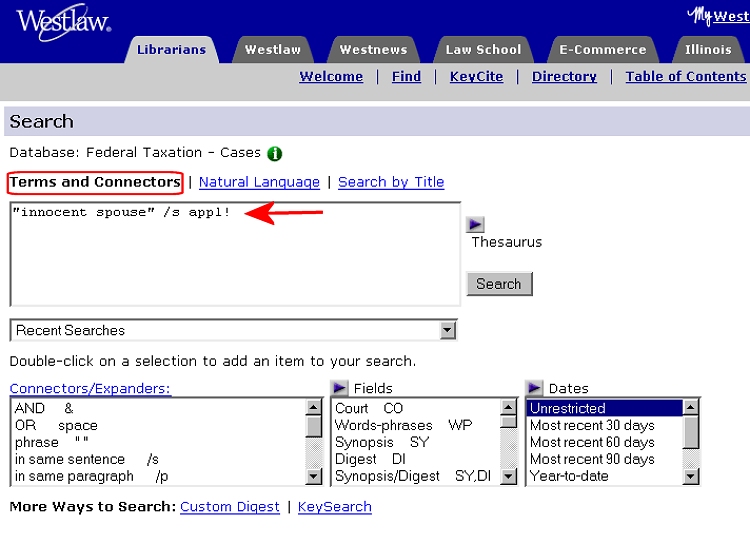Click the green database info icon
Viewport: 750px width, 544px height.
click(x=275, y=154)
